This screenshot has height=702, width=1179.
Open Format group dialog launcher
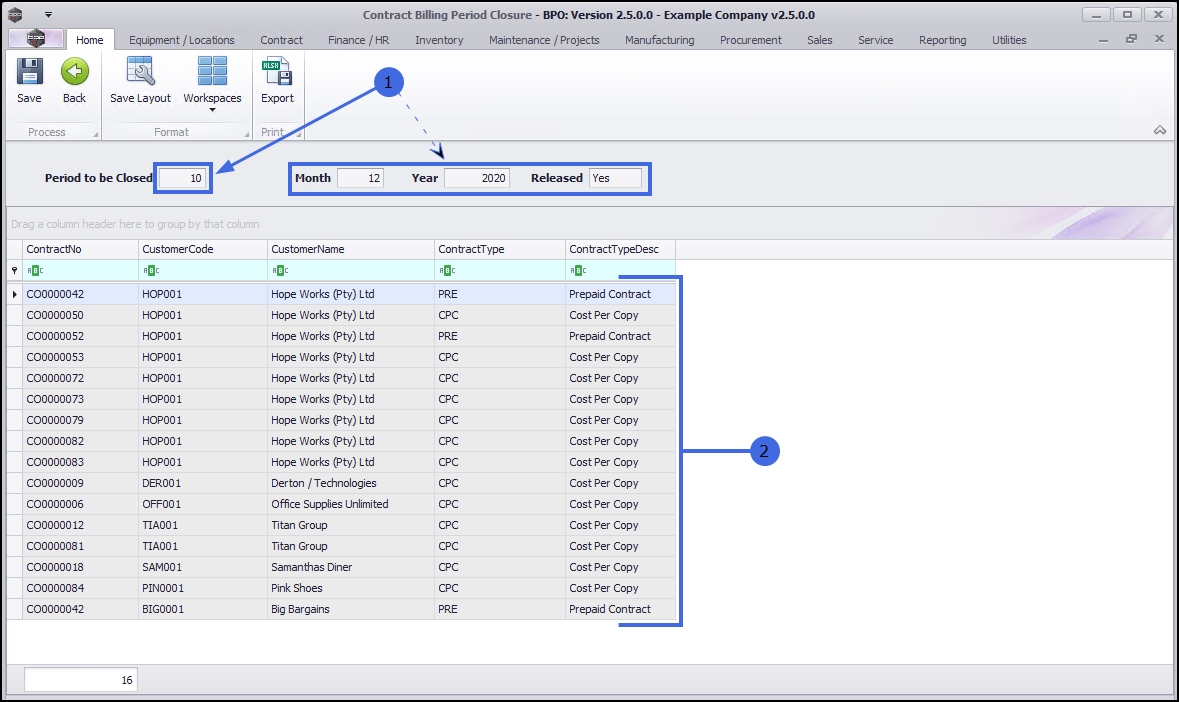click(247, 135)
